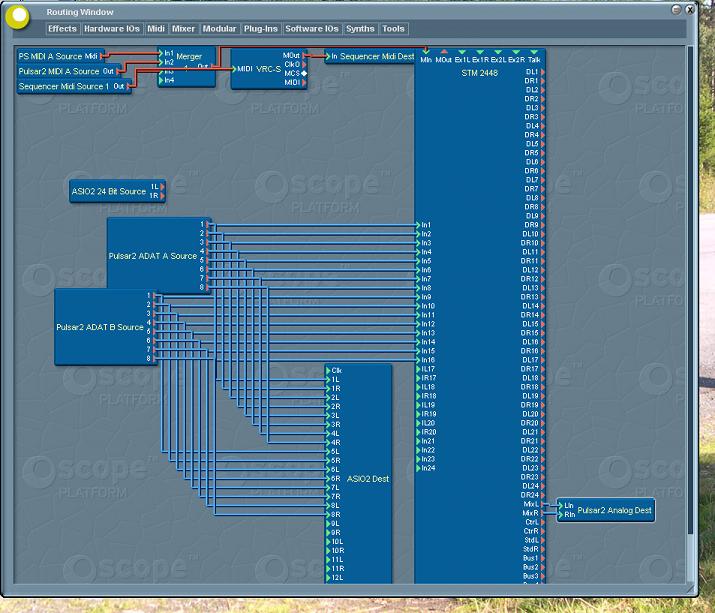715x613 pixels.
Task: Open the Tools menu
Action: 394,29
